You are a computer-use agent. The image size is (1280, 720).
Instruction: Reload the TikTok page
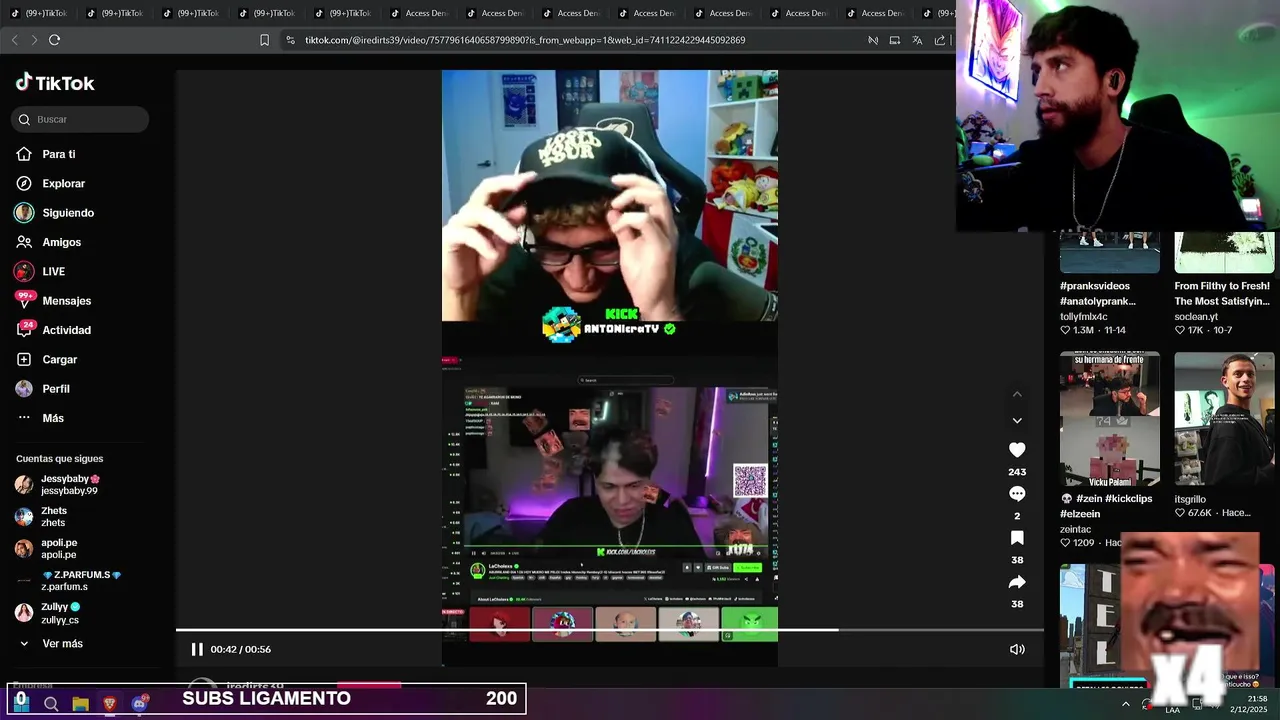[x=54, y=40]
